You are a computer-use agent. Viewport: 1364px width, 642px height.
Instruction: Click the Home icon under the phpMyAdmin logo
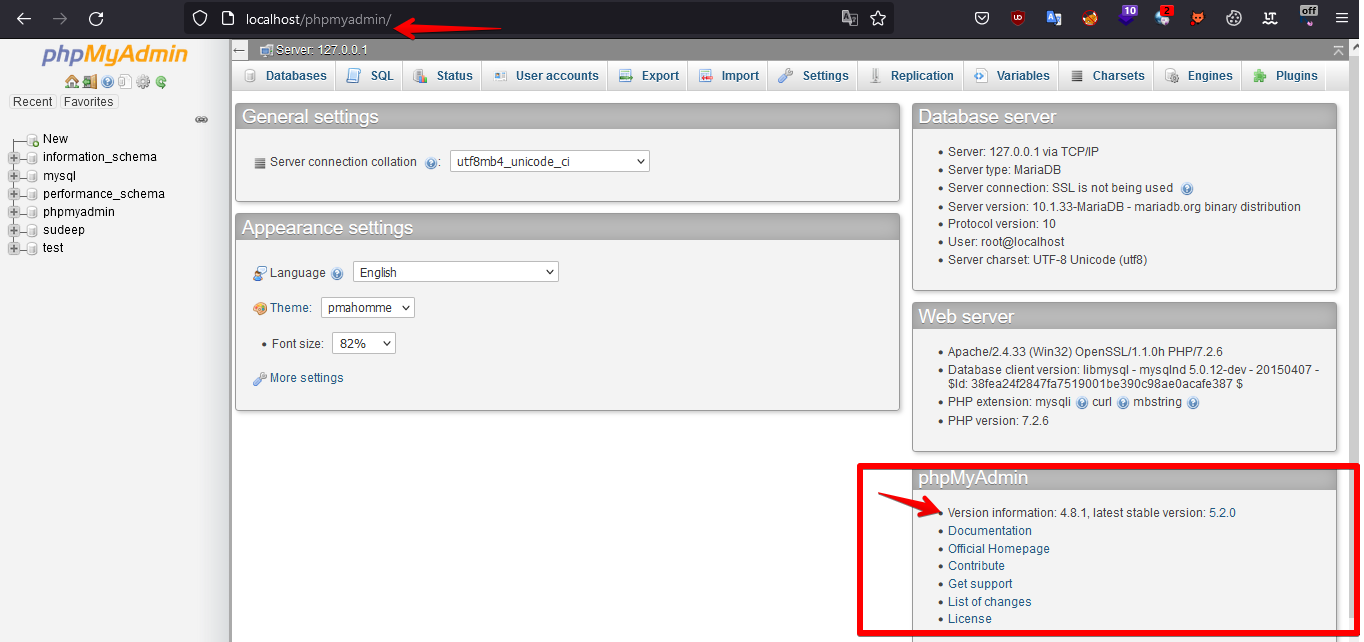71,82
